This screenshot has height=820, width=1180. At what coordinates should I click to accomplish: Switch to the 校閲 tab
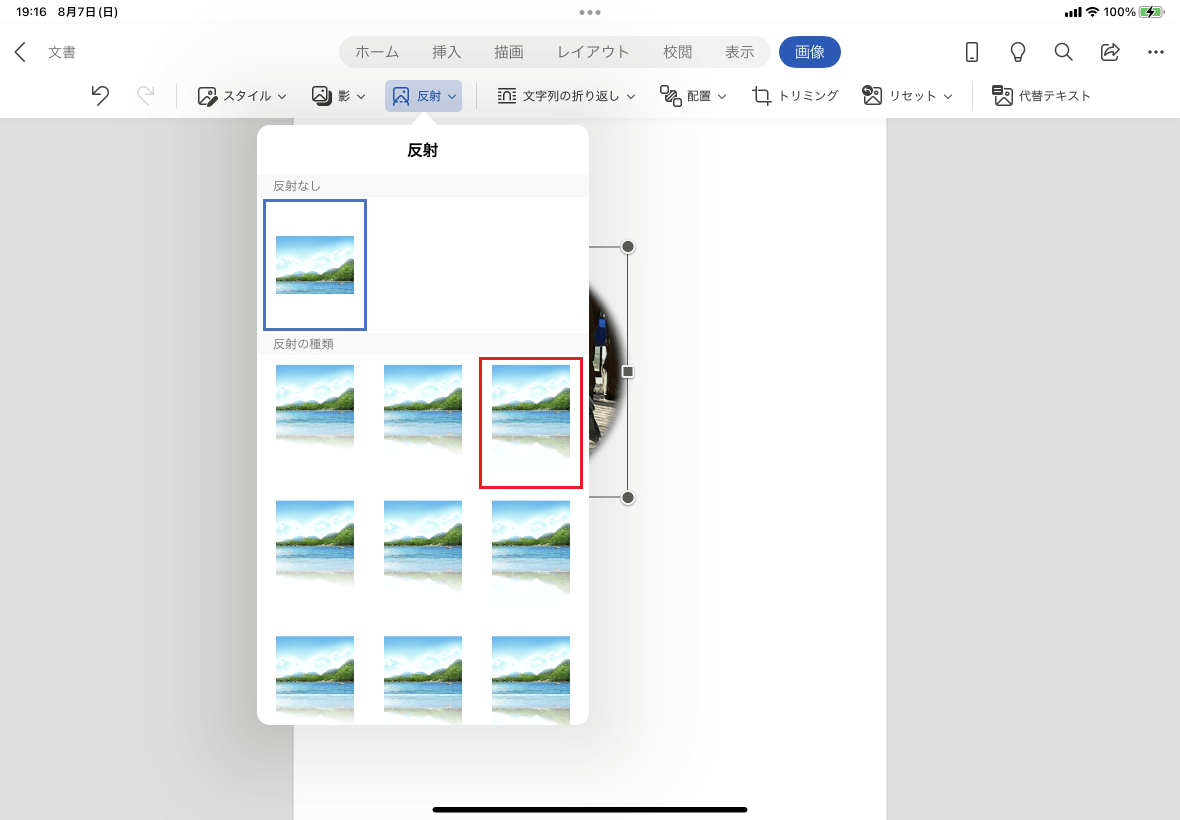(x=677, y=52)
